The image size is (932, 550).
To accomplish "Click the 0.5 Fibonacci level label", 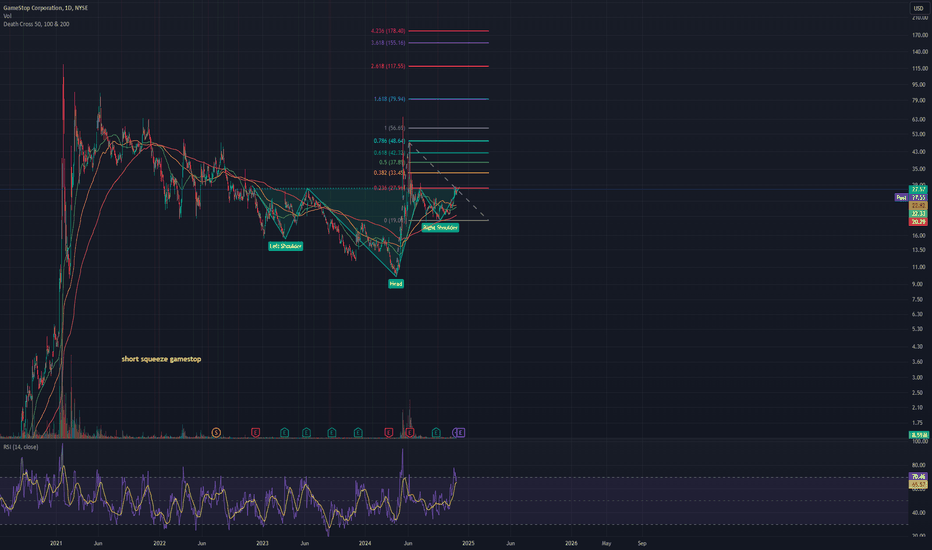I will 392,162.
